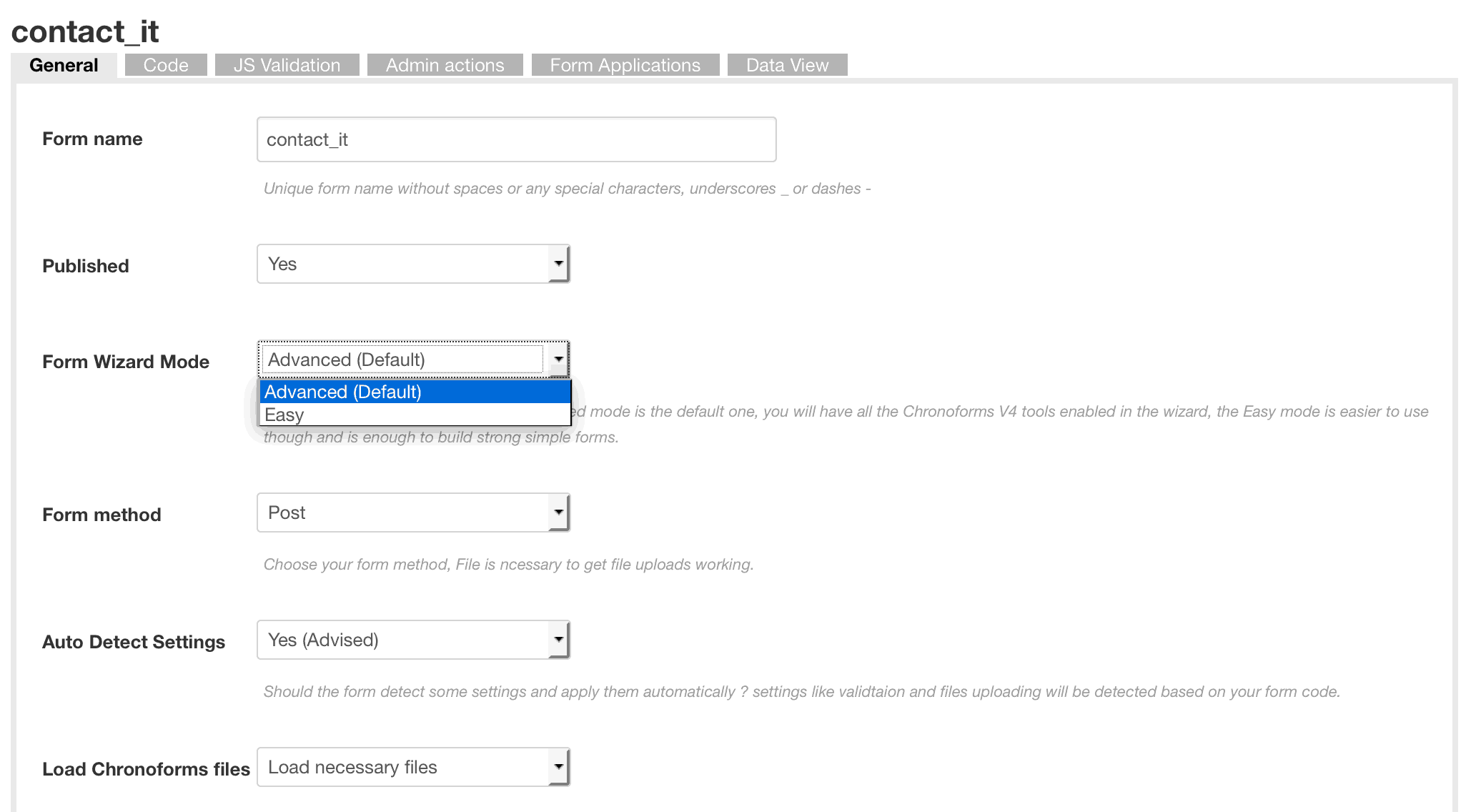Open the Form Applications tab
Screen dimensions: 1471x812
tap(625, 65)
